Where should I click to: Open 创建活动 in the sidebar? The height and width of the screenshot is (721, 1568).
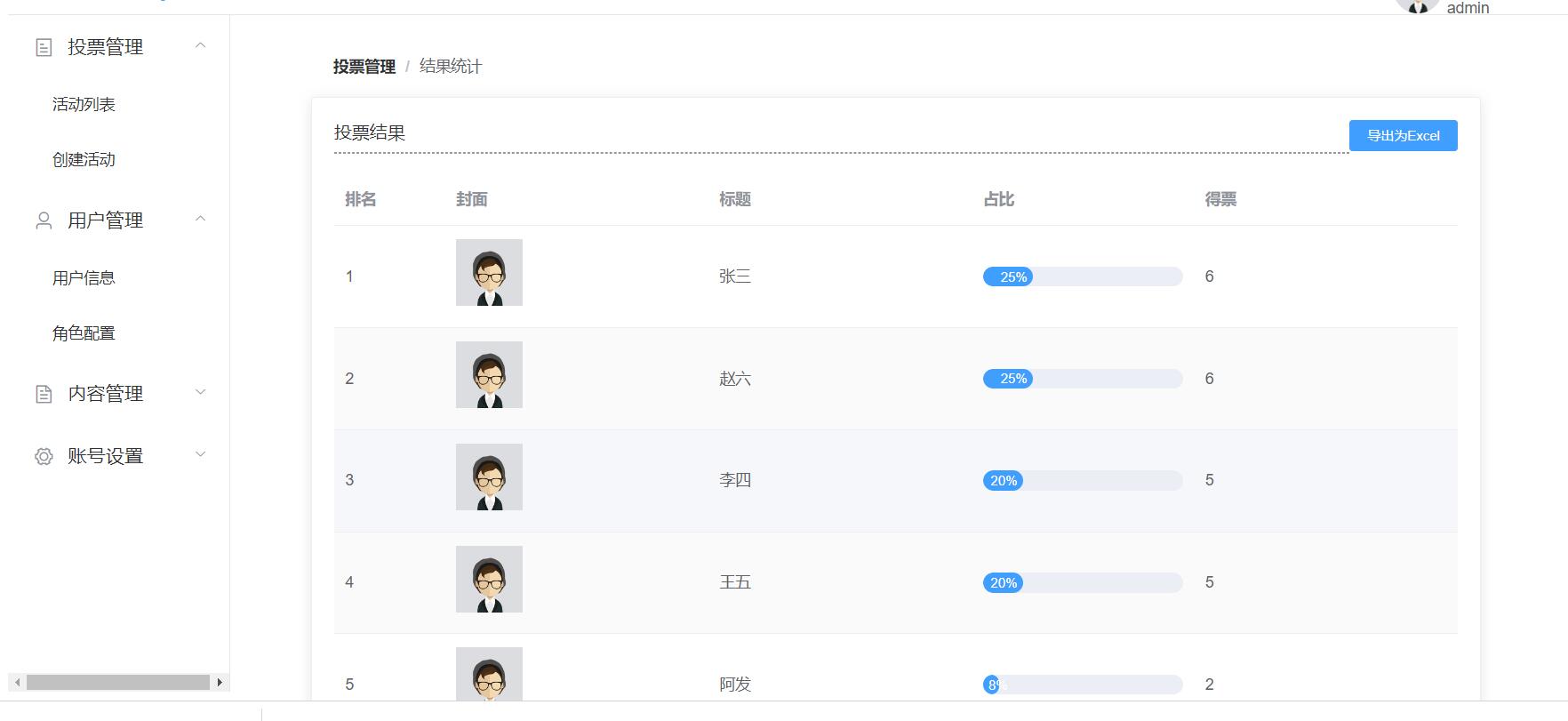coord(84,160)
